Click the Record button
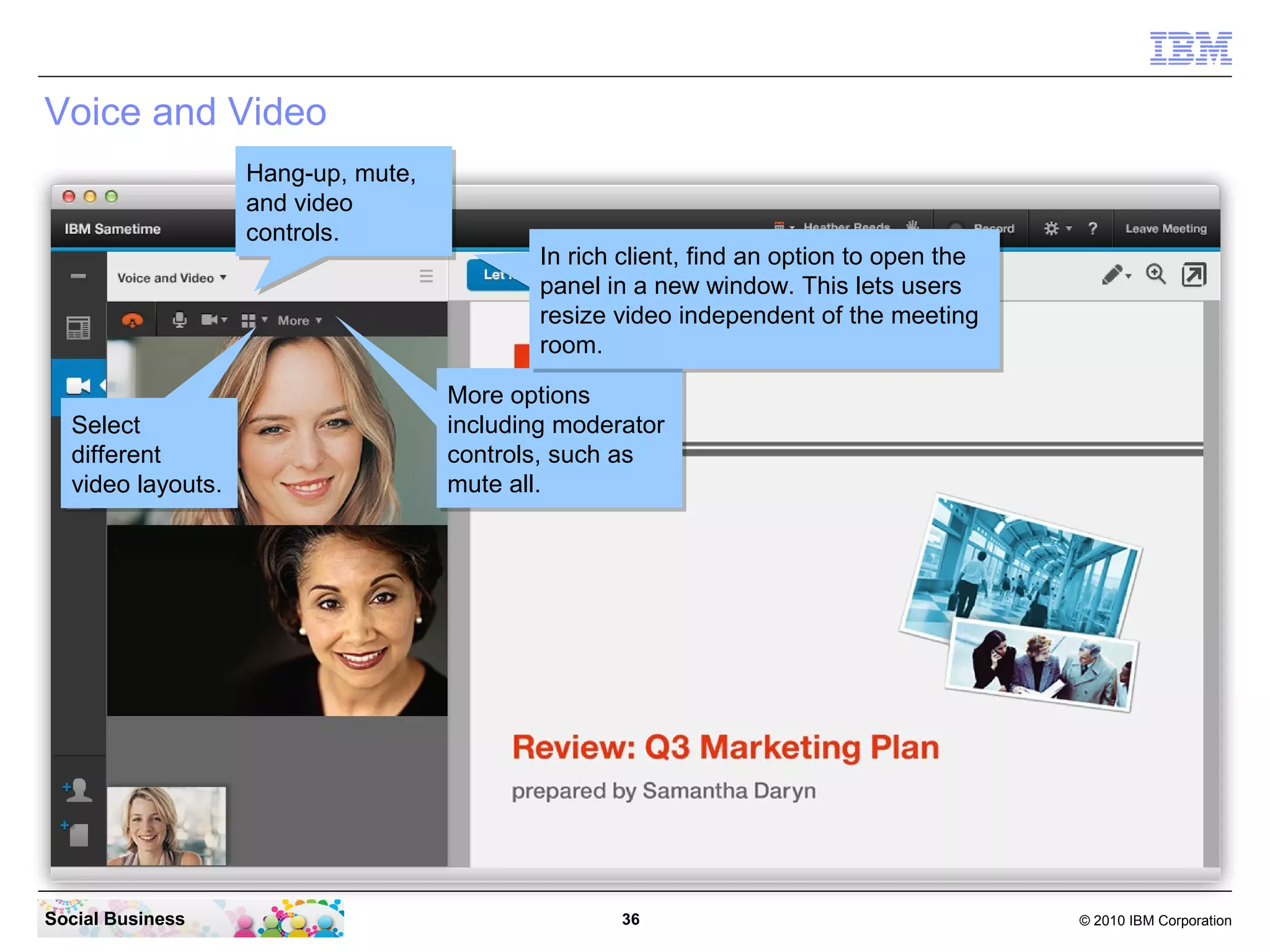The width and height of the screenshot is (1270, 952). tap(982, 229)
